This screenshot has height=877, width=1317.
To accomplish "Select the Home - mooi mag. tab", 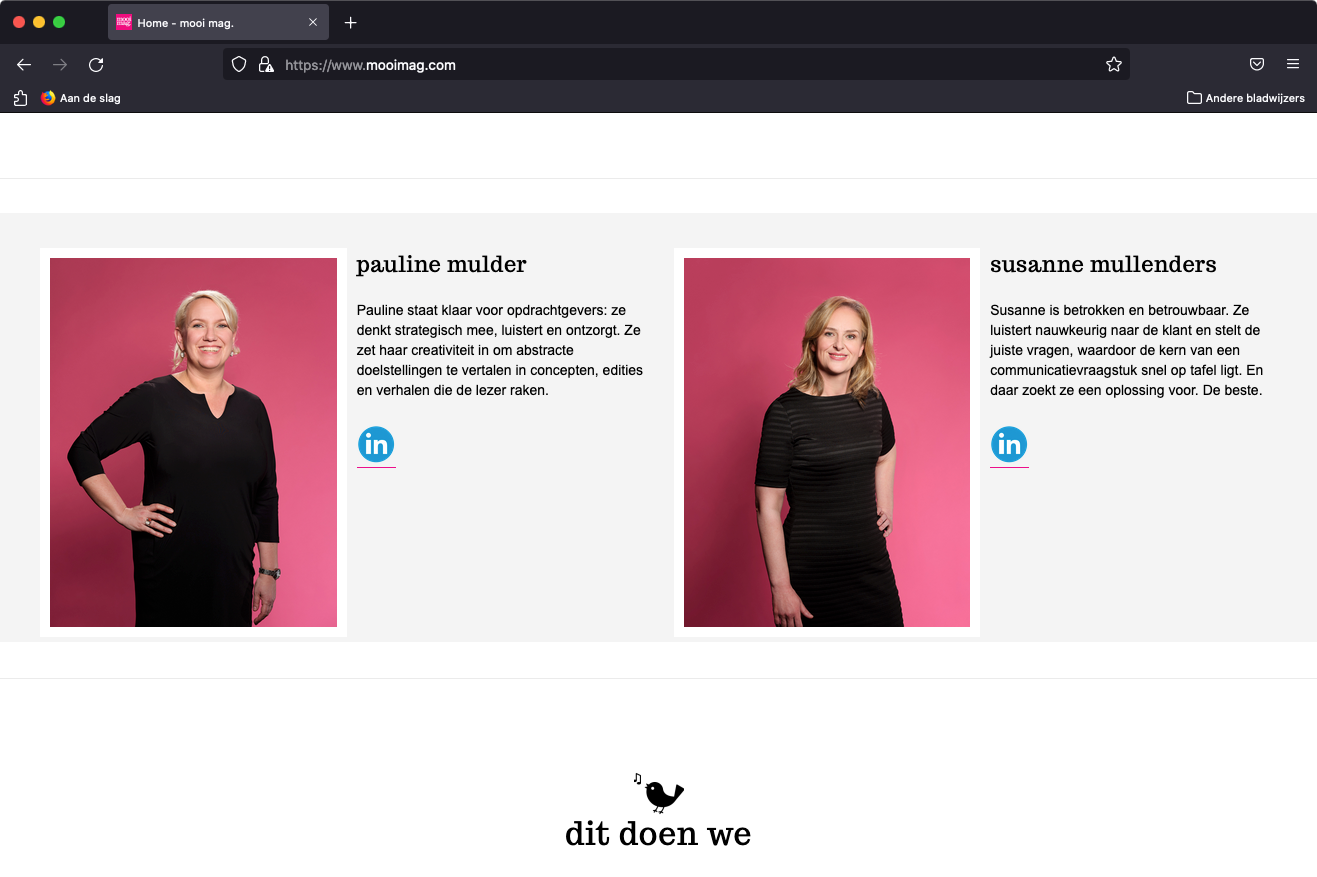I will tap(218, 22).
